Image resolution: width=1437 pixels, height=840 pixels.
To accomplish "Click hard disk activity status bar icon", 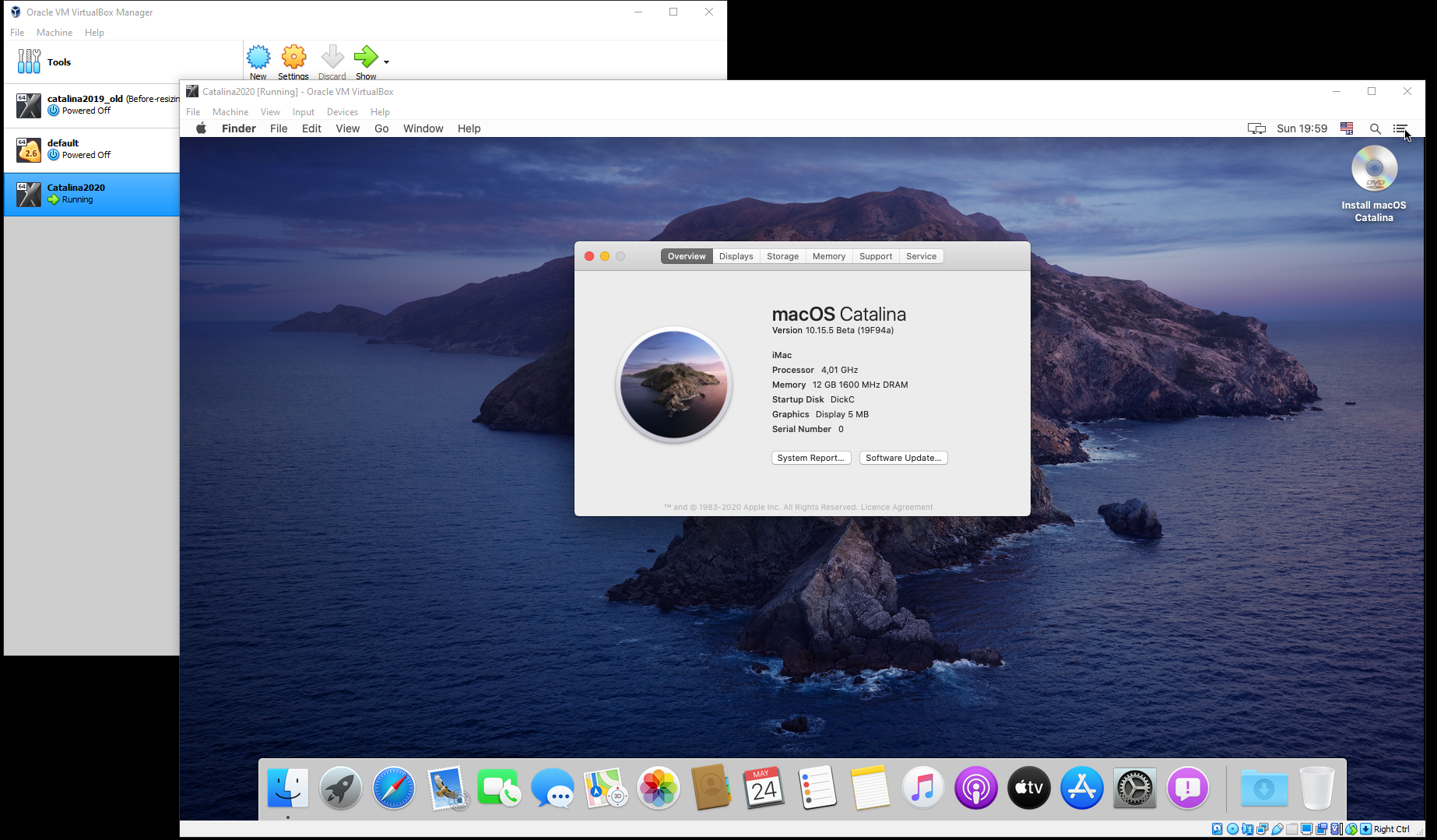I will (x=1217, y=829).
